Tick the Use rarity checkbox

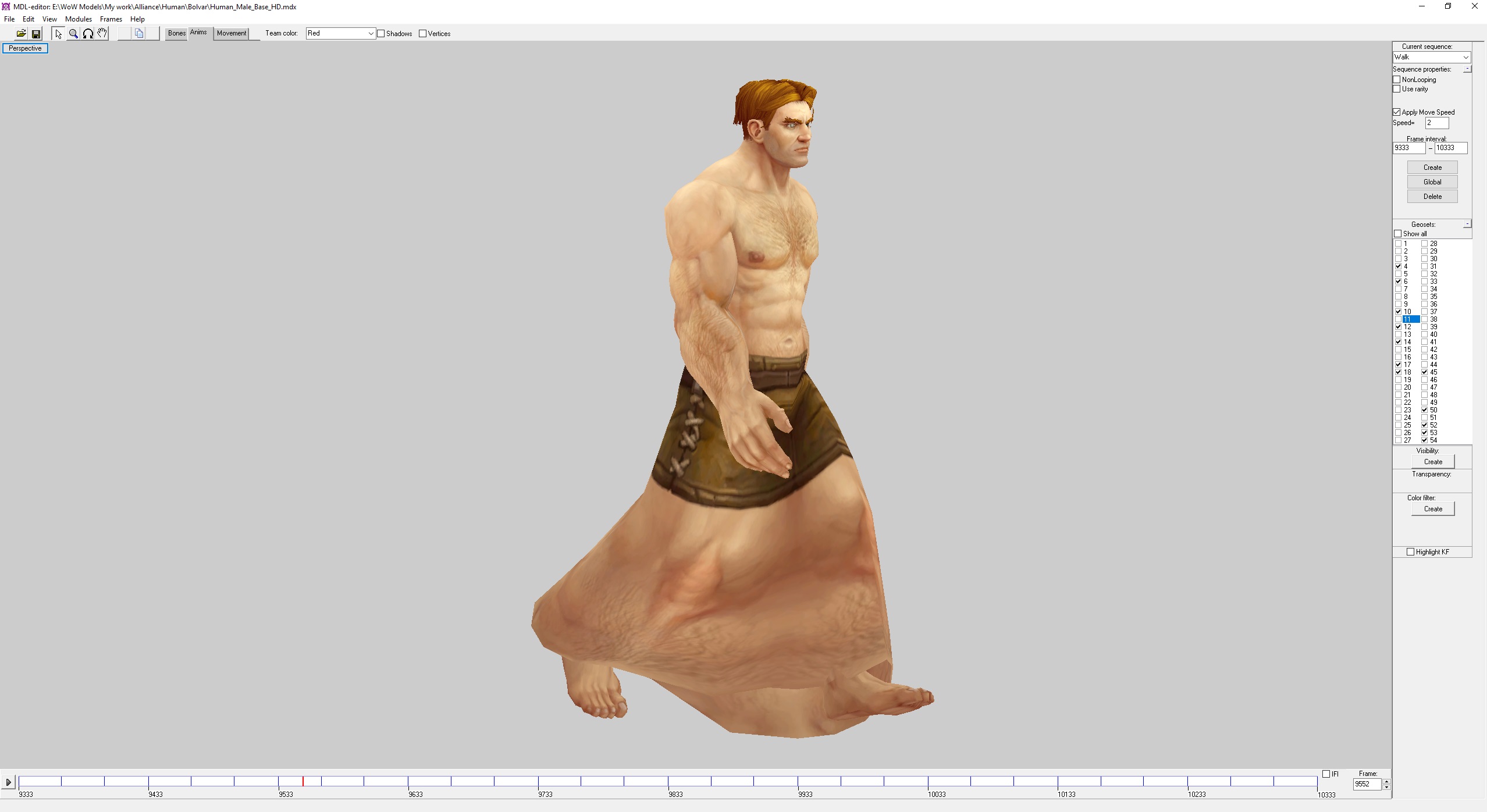(x=1397, y=89)
